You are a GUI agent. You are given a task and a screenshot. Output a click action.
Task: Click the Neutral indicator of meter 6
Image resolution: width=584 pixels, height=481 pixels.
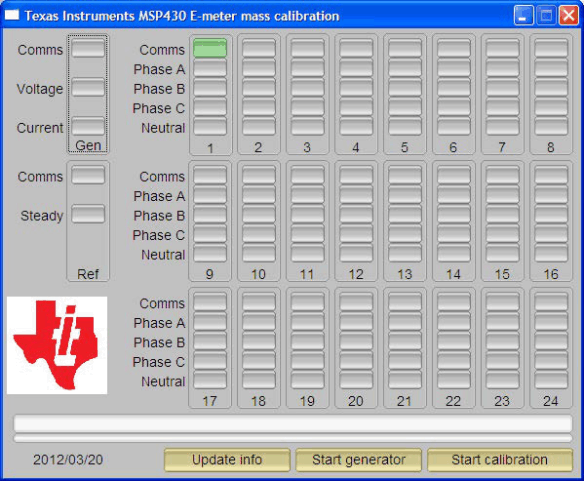(454, 127)
